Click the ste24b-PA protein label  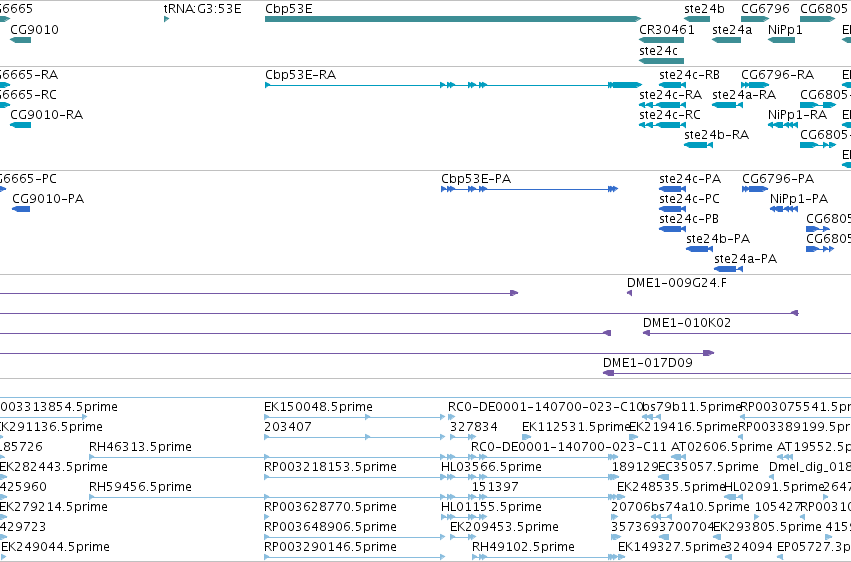pyautogui.click(x=718, y=239)
